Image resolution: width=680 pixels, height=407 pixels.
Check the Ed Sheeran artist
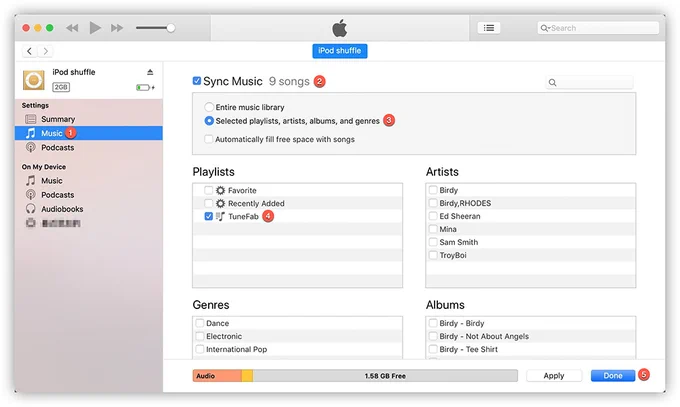[433, 216]
